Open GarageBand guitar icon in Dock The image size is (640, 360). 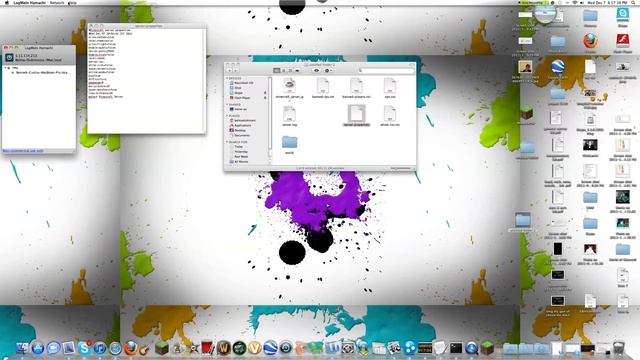coord(145,349)
